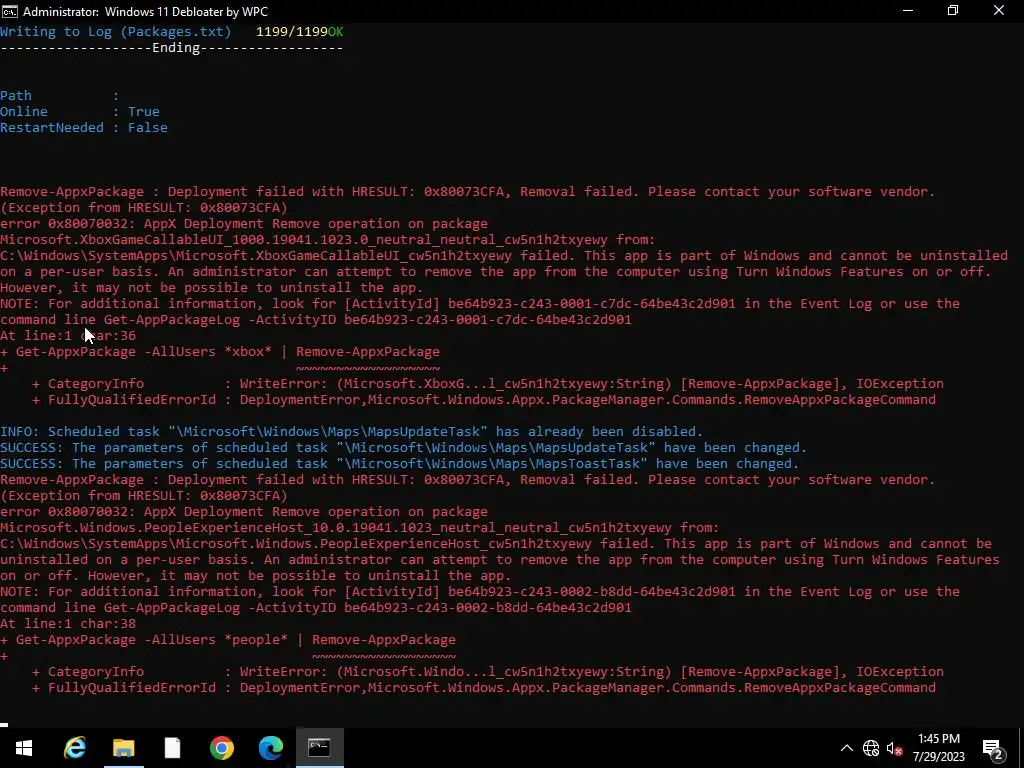Click the 'Online : True' line
The height and width of the screenshot is (768, 1024).
(x=80, y=112)
